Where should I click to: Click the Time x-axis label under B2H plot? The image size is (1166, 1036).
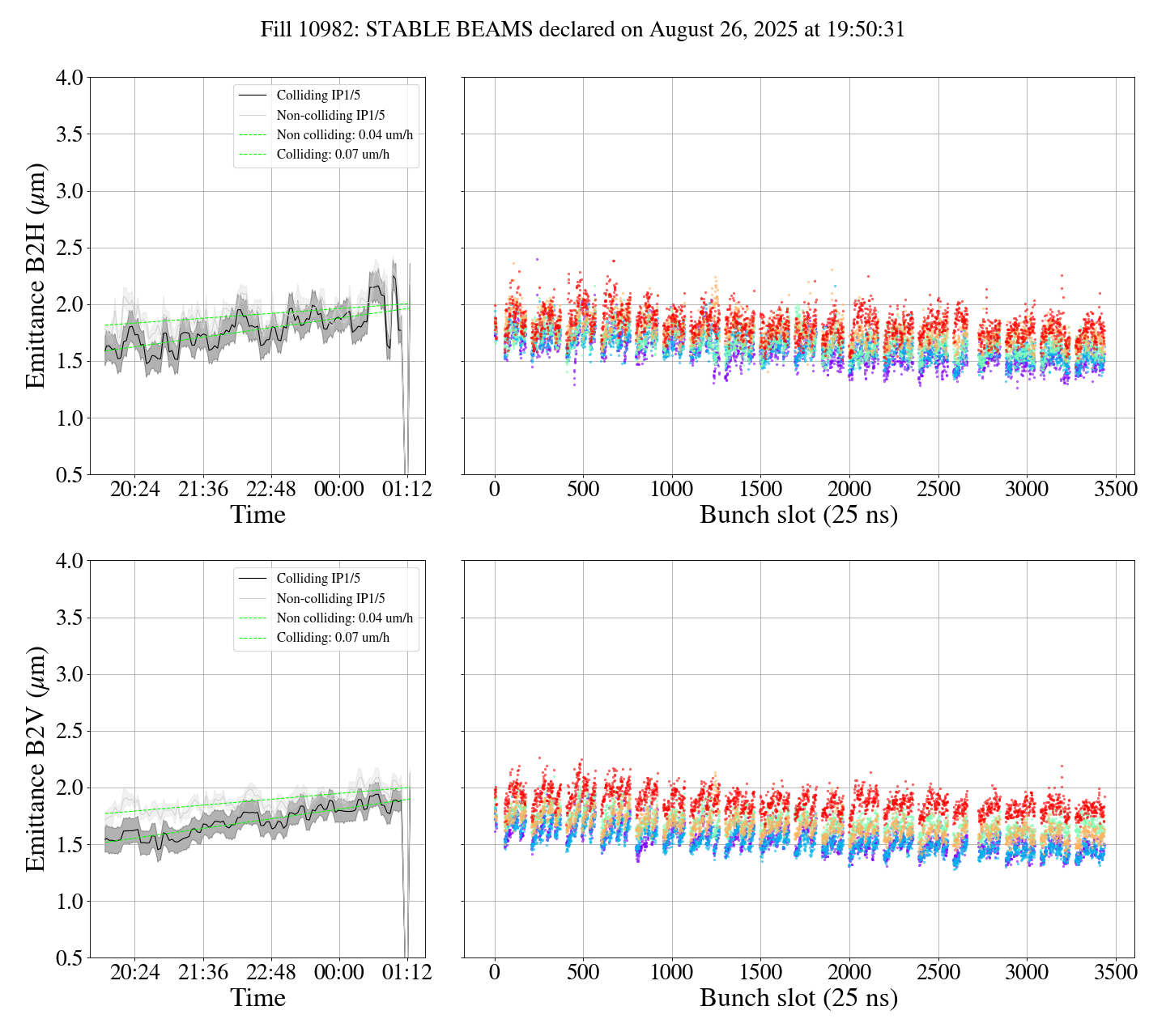point(257,515)
